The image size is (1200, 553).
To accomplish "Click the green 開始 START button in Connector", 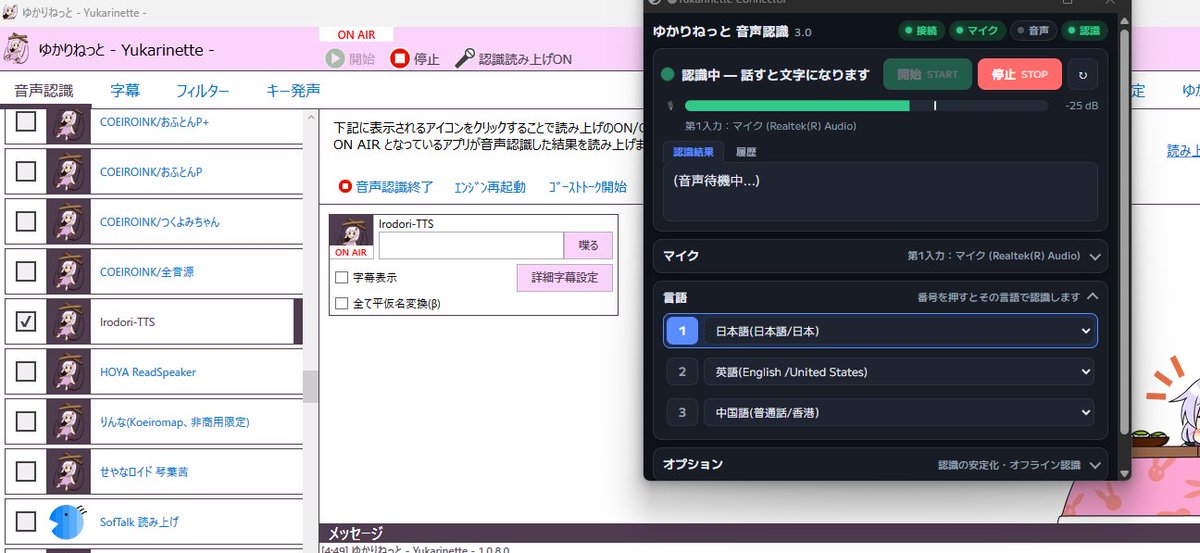I will 927,74.
